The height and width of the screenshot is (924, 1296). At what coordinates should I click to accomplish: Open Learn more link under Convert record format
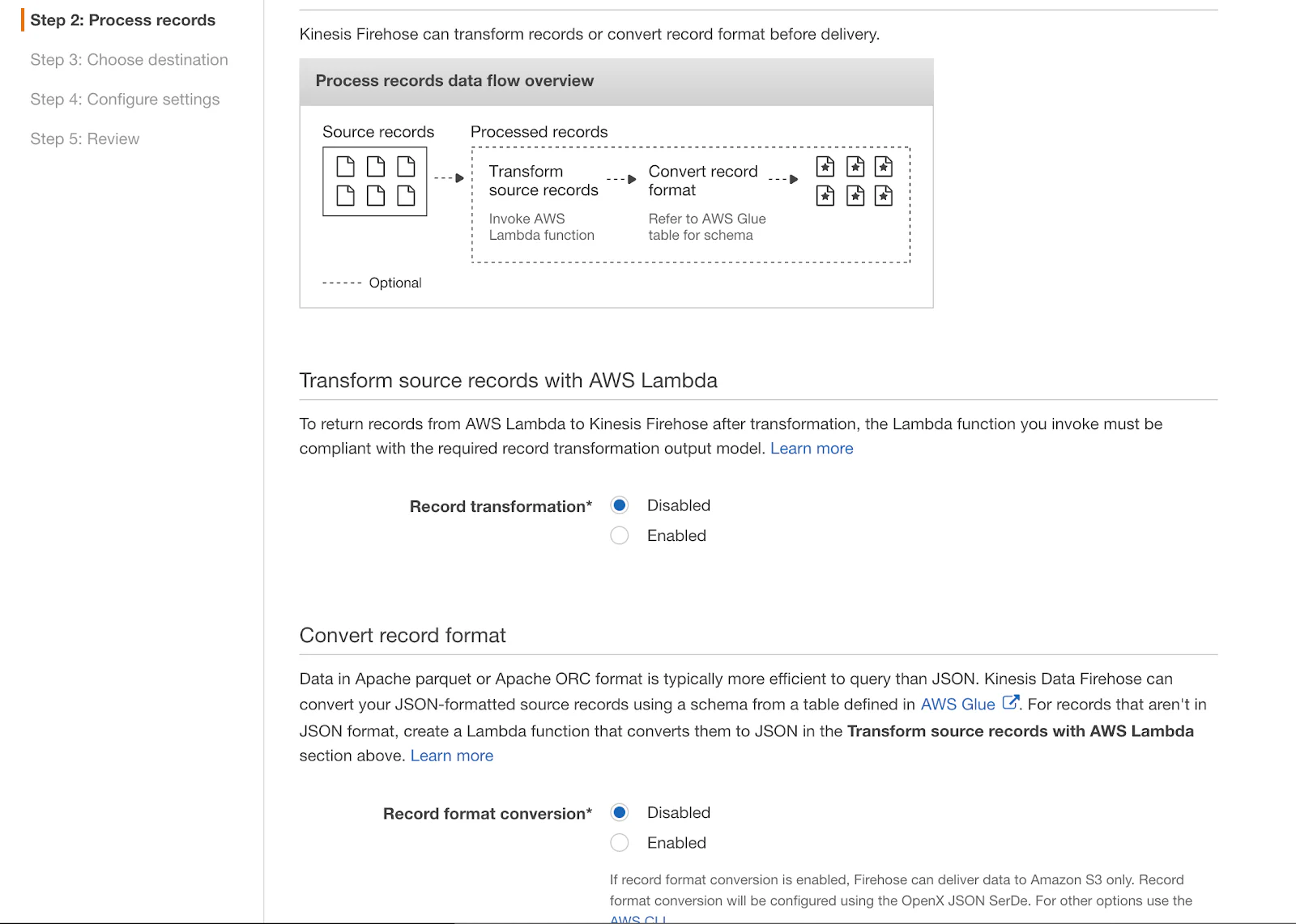452,756
